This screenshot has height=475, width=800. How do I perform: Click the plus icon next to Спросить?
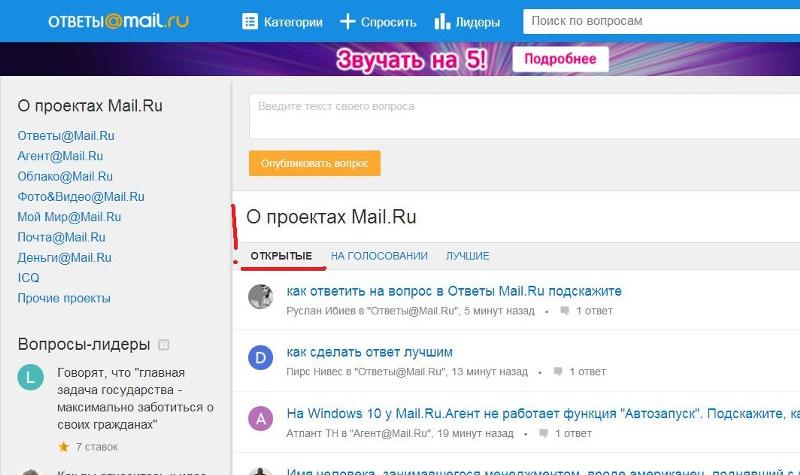point(347,21)
